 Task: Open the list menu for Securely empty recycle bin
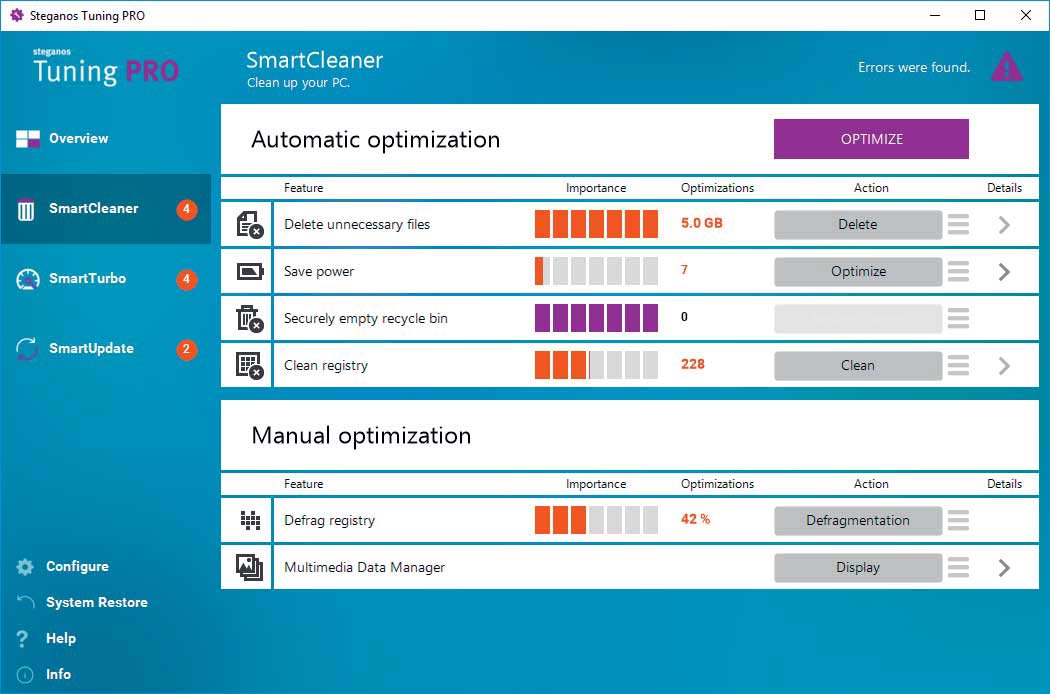(958, 318)
